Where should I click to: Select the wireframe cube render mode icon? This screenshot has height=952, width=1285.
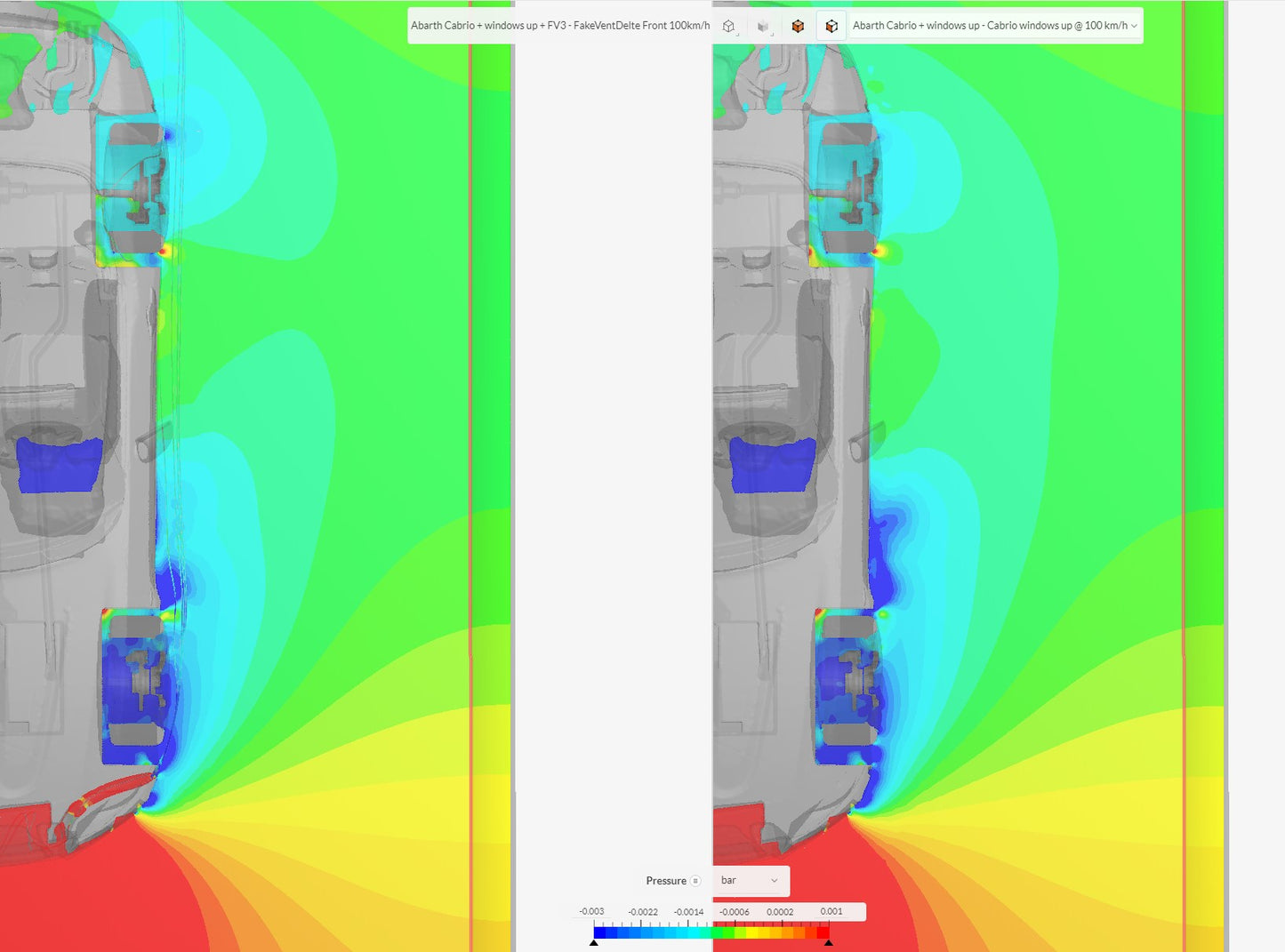click(x=729, y=26)
